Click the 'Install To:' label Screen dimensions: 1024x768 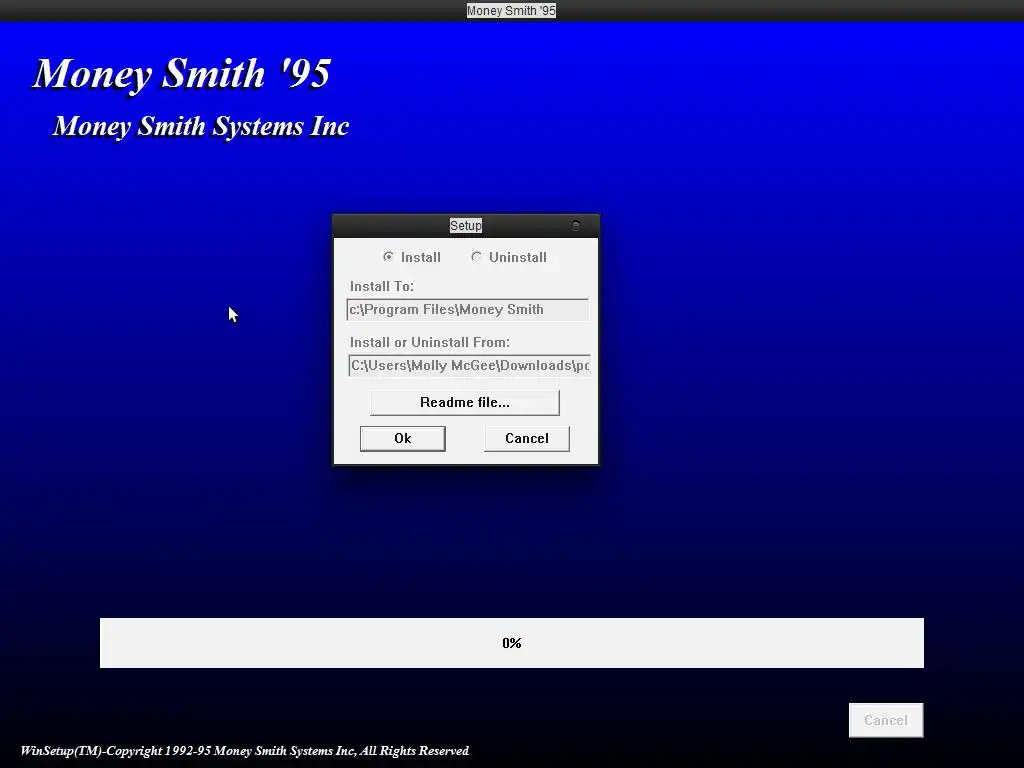[381, 286]
